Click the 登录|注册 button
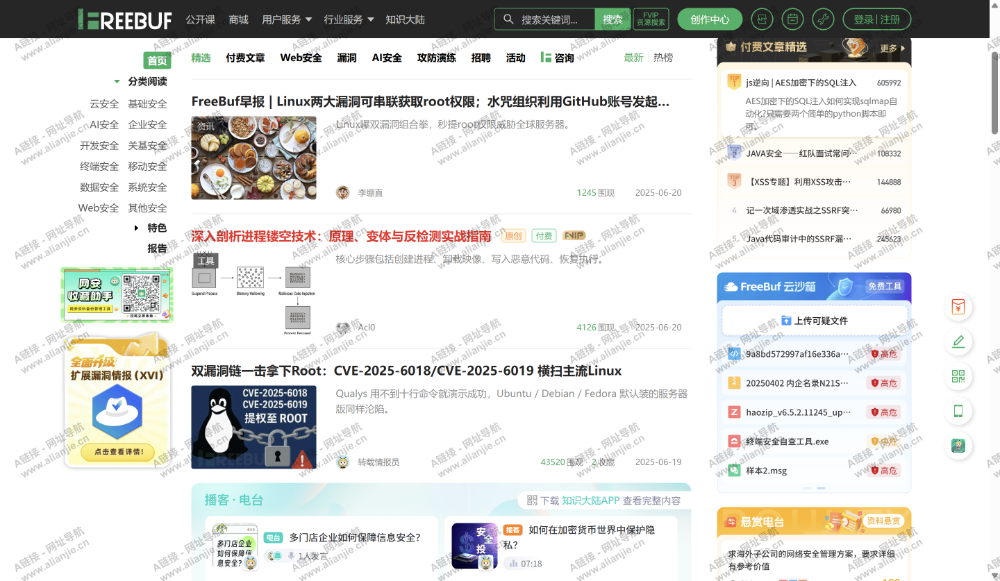1000x581 pixels. [x=877, y=19]
